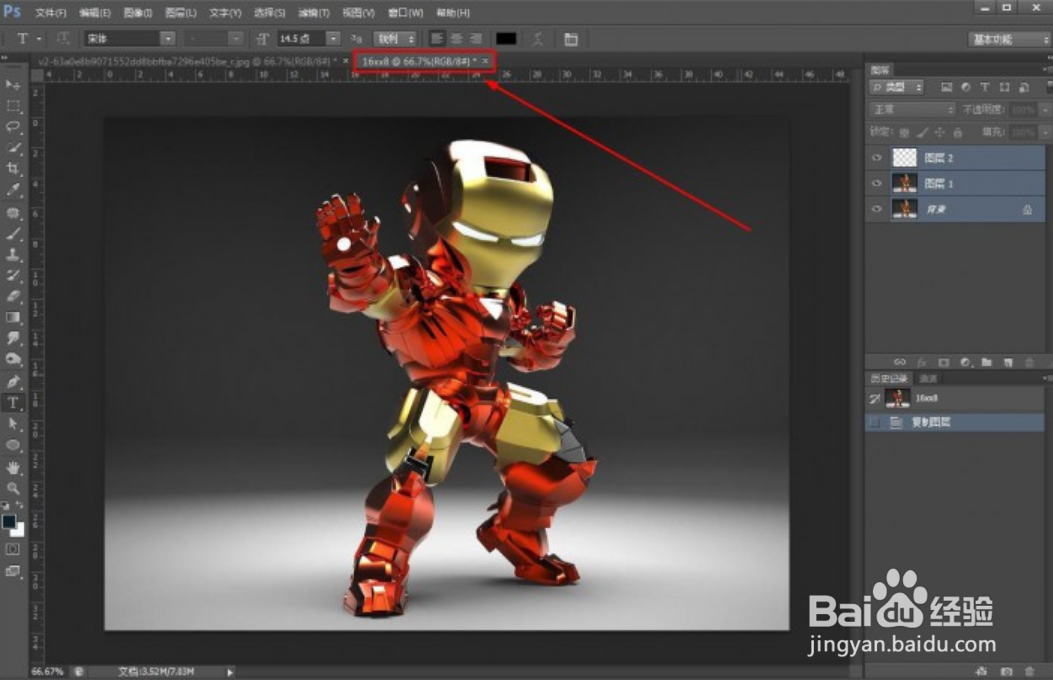This screenshot has width=1053, height=680.
Task: Create a new layer icon
Action: [x=1008, y=362]
